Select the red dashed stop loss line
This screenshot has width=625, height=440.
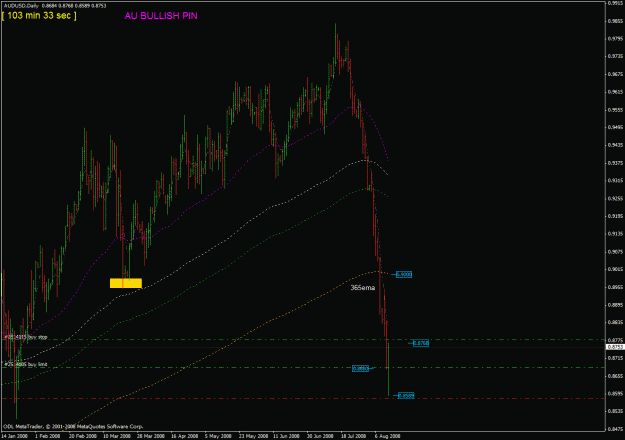pos(303,399)
